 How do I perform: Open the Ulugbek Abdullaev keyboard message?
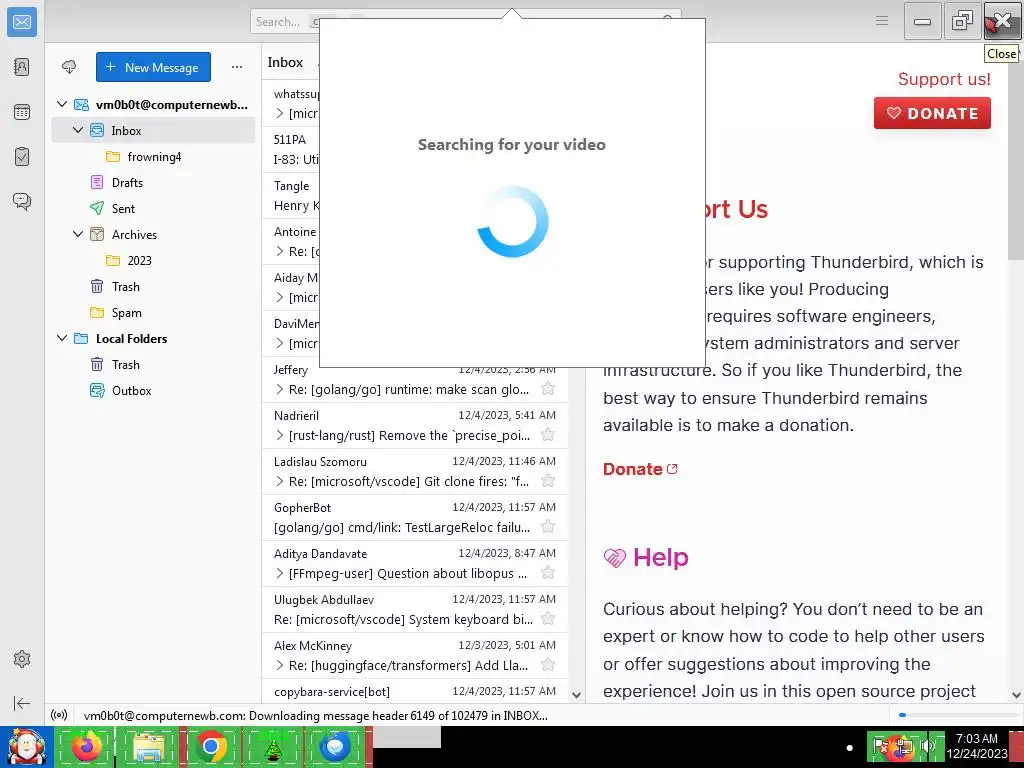[415, 609]
